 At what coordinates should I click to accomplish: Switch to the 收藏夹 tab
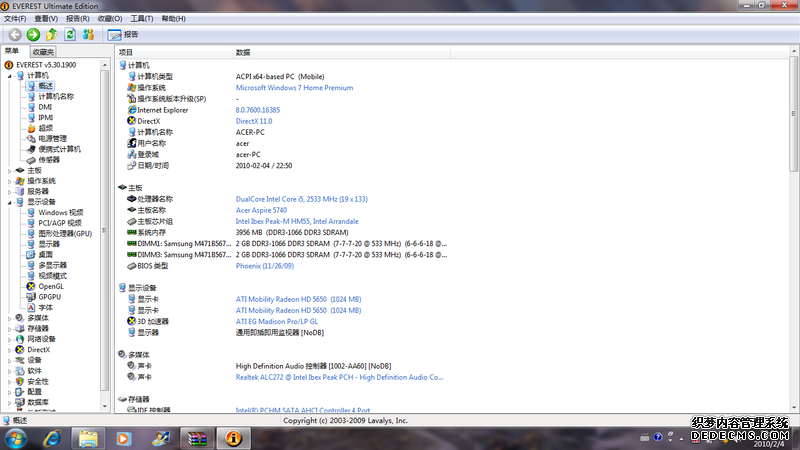click(43, 52)
